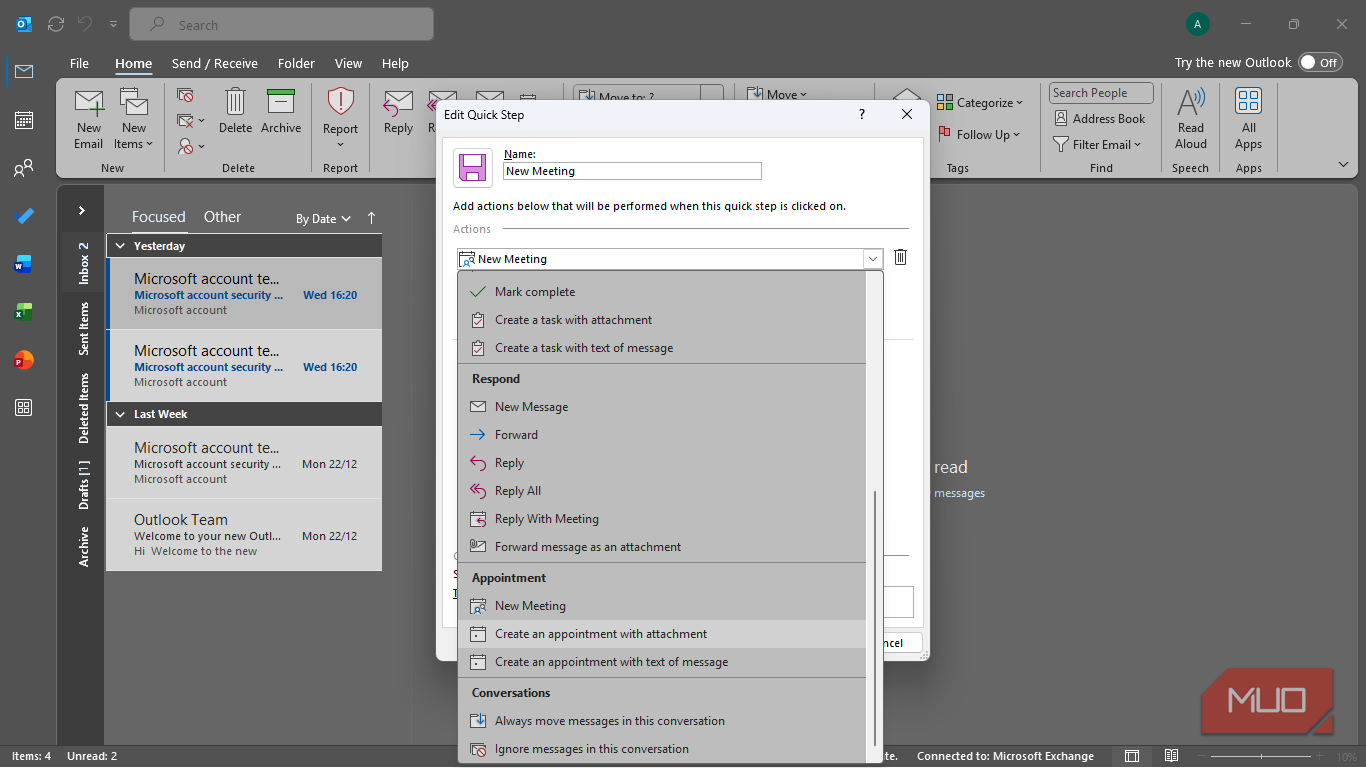Click the dialog help question mark
The width and height of the screenshot is (1366, 768).
click(862, 114)
